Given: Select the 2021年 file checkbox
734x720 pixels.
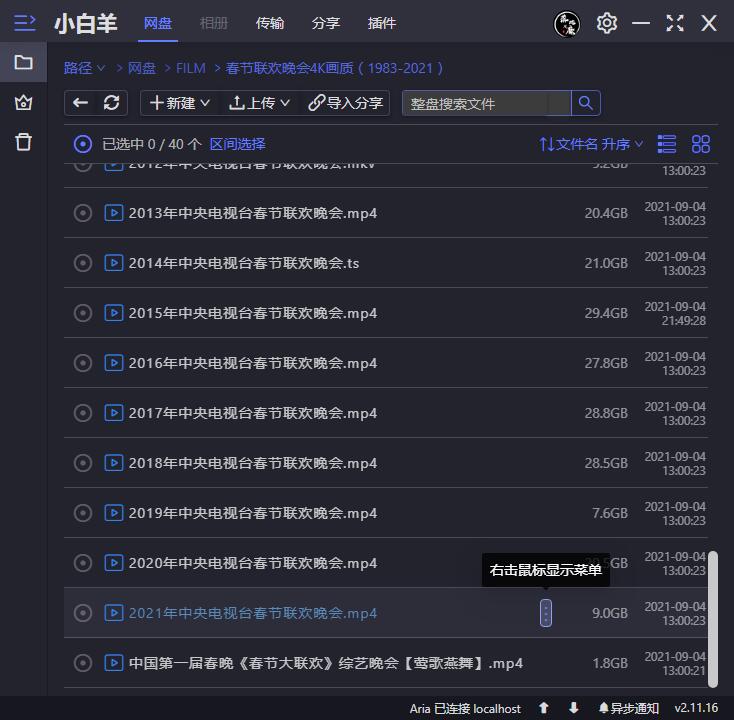Looking at the screenshot, I should click(x=83, y=613).
